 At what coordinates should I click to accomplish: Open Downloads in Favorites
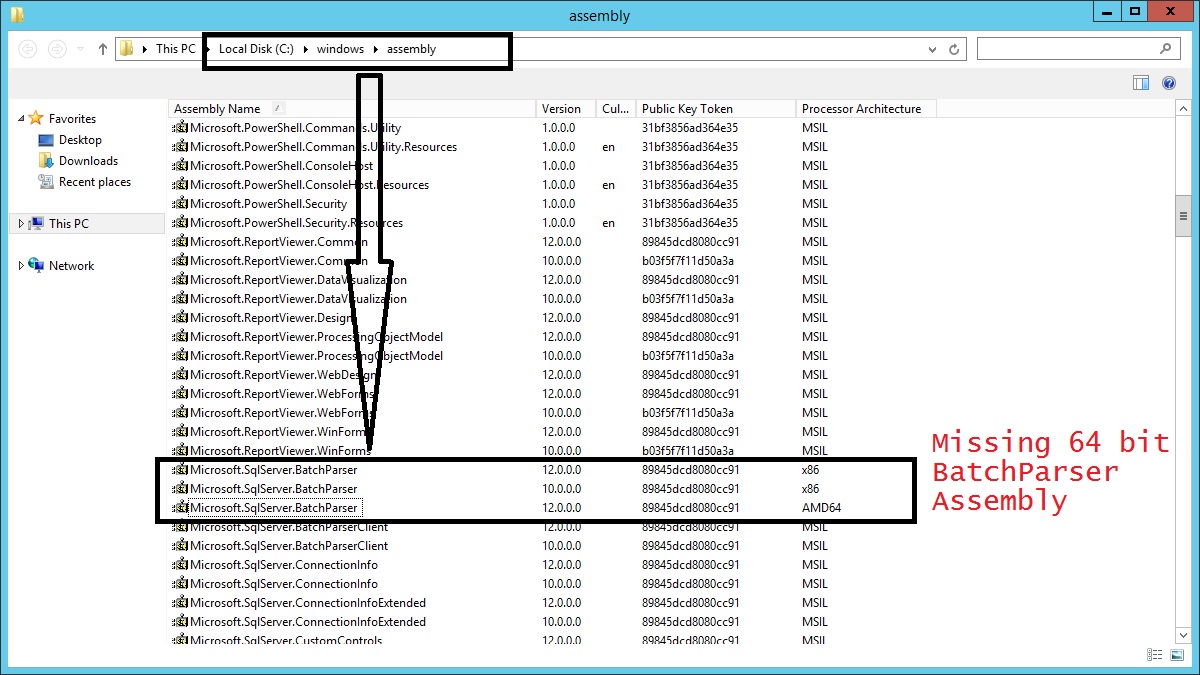pyautogui.click(x=88, y=161)
